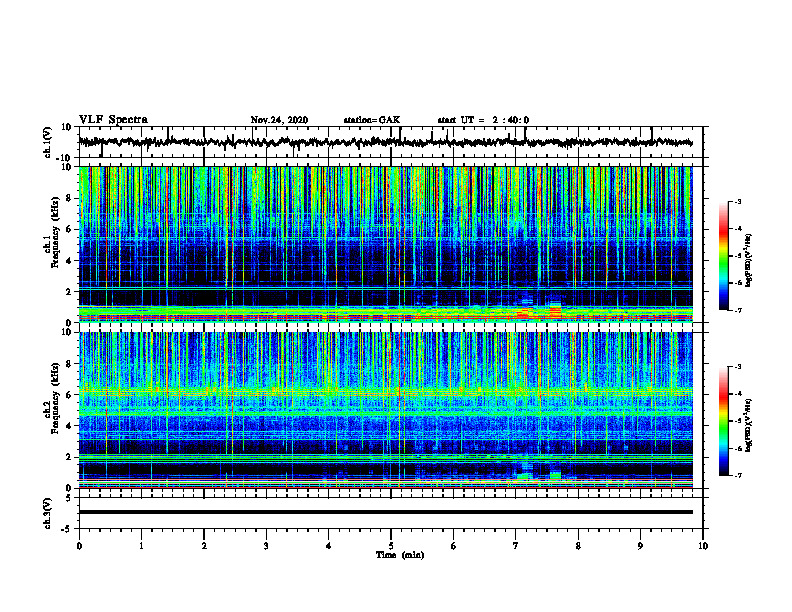Click the "5" tick on ch.3(V) axis
This screenshot has height=612, width=792.
point(70,498)
